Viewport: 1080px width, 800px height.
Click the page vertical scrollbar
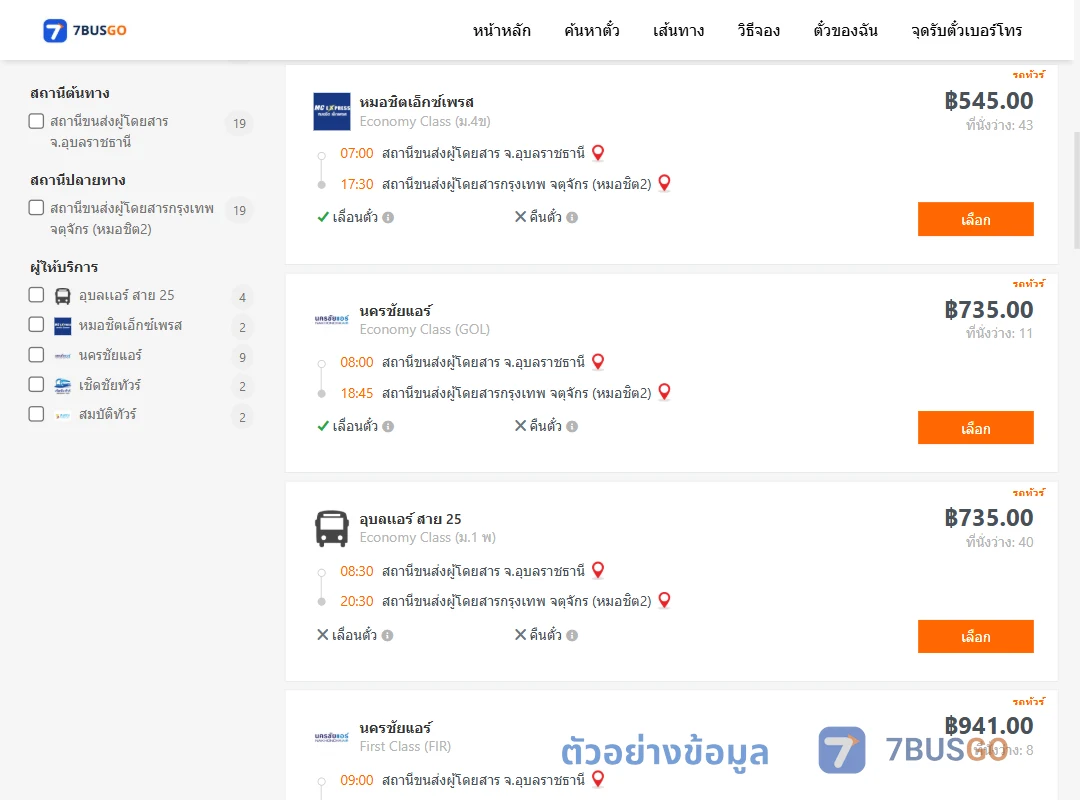point(1077,189)
